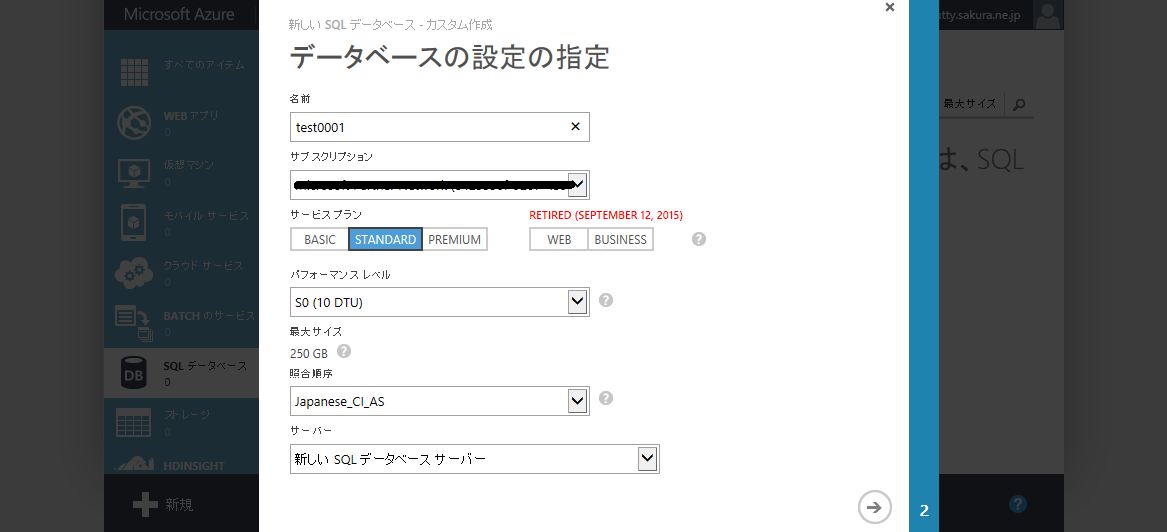Click the Microsoft Azure logo text
This screenshot has height=532, width=1167.
coord(179,14)
